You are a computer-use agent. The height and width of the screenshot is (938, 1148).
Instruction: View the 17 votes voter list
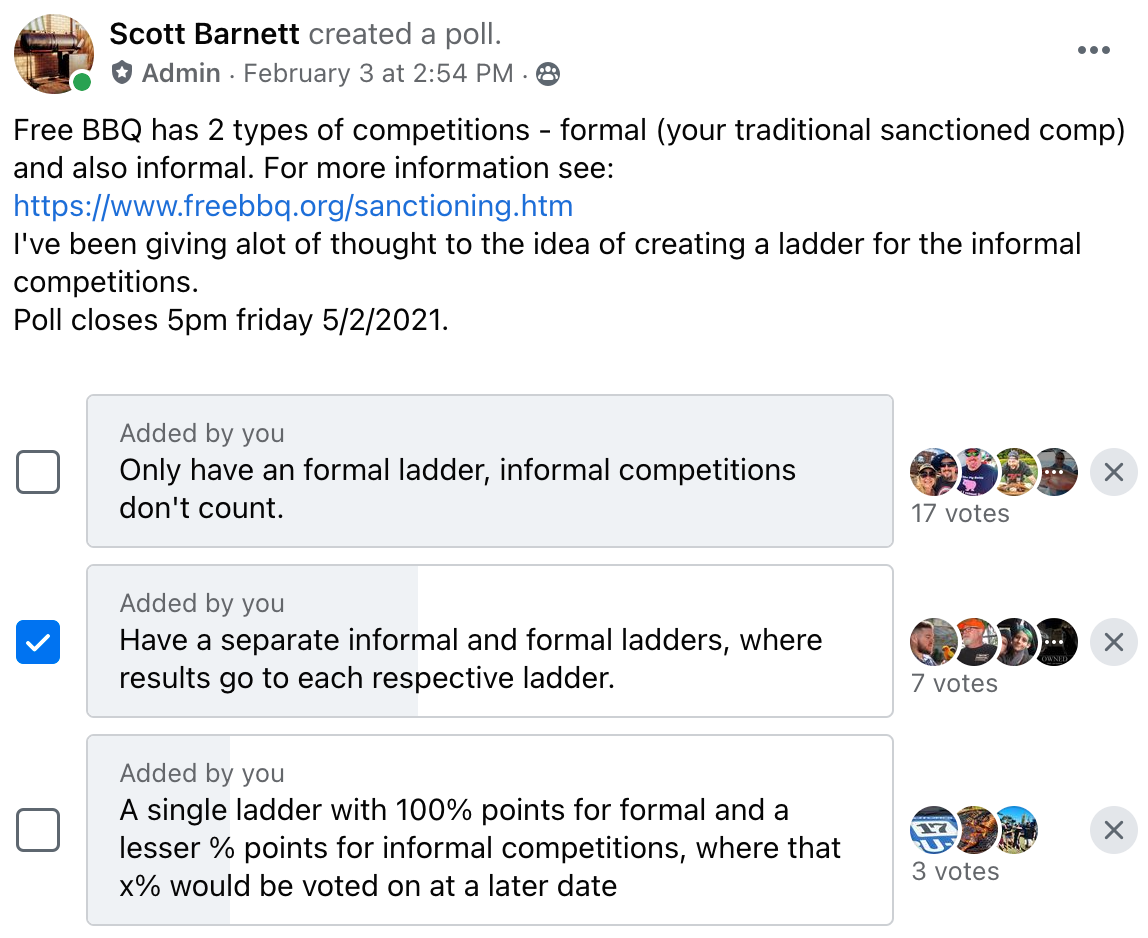[960, 513]
